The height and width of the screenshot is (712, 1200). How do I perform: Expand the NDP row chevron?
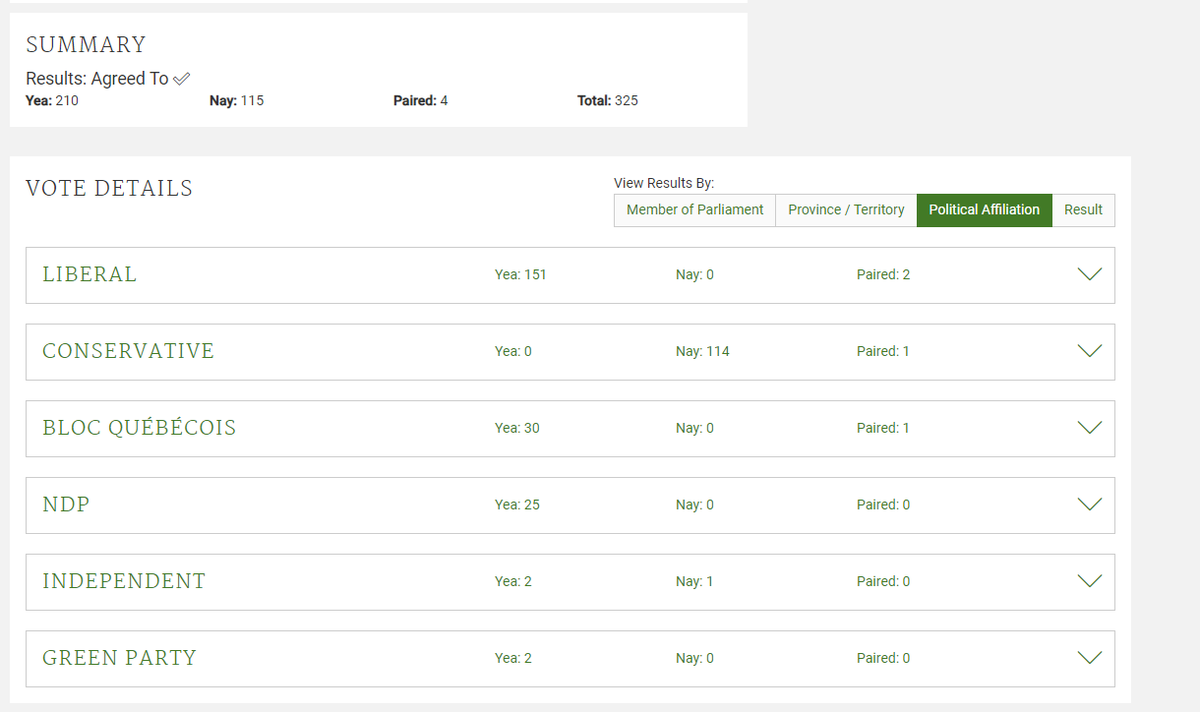pos(1090,505)
